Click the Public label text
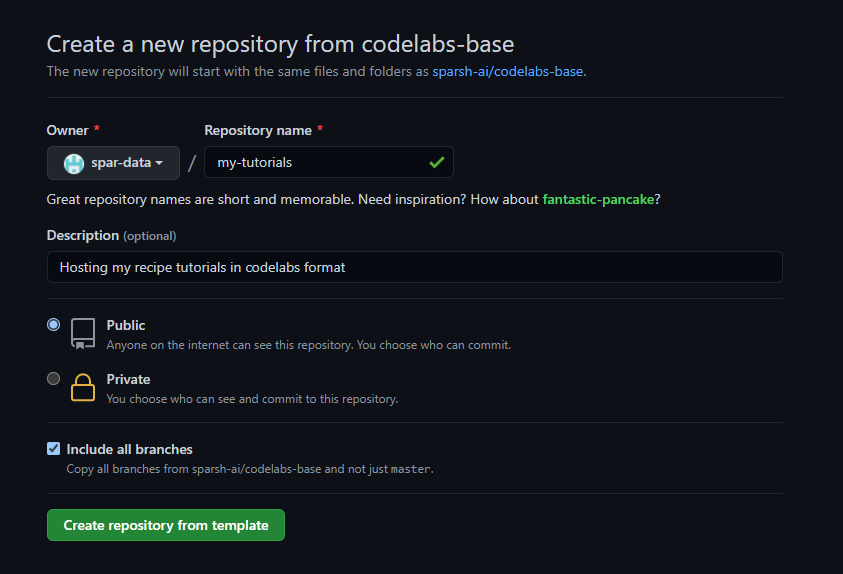Image resolution: width=843 pixels, height=574 pixels. click(126, 325)
